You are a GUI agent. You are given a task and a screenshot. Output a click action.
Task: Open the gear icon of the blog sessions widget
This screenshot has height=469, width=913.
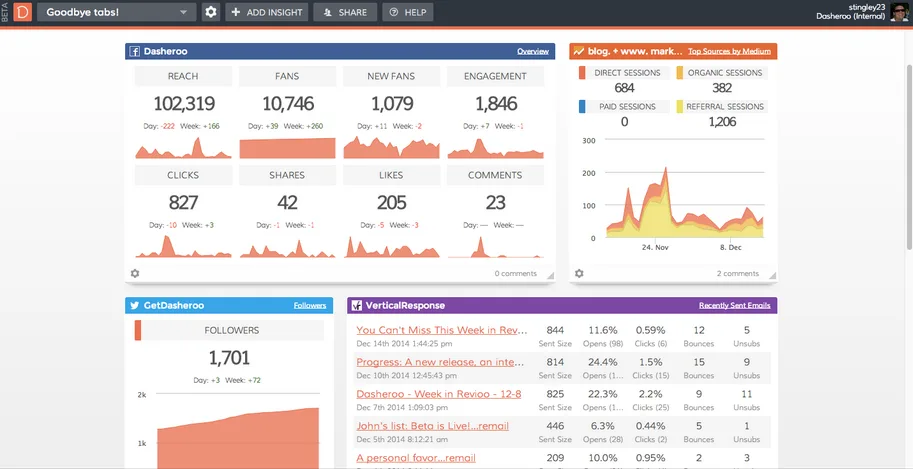579,273
